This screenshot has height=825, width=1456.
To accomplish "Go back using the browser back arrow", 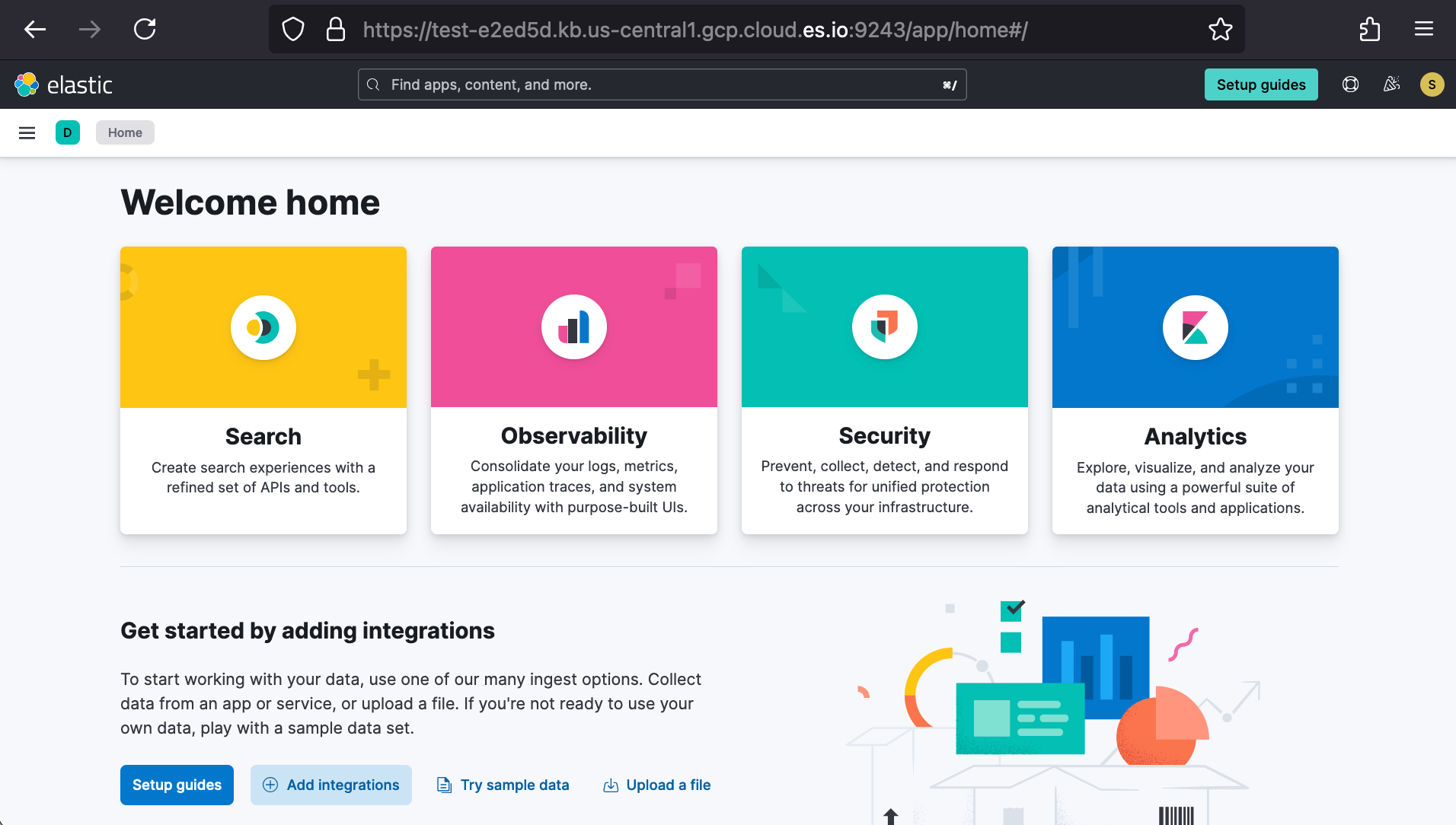I will pyautogui.click(x=35, y=30).
